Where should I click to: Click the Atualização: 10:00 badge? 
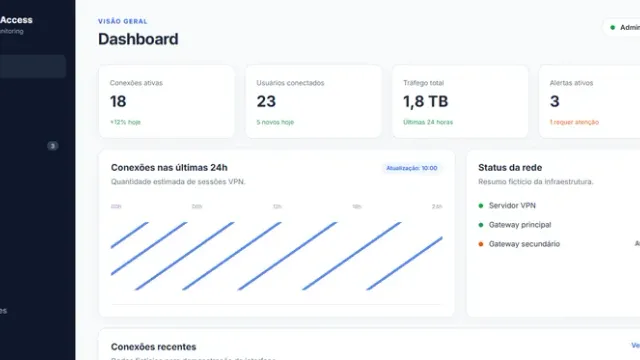point(411,168)
